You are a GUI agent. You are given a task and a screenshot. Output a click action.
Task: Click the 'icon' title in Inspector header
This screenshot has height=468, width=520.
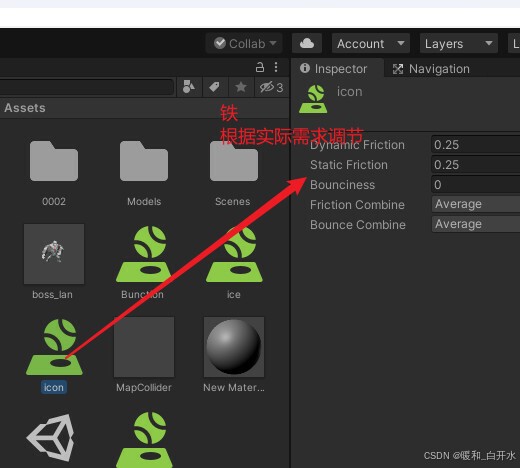point(349,92)
